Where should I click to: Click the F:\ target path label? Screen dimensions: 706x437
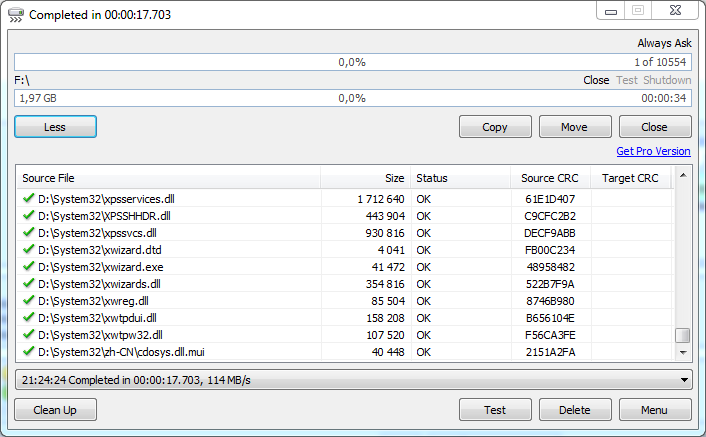(x=22, y=80)
